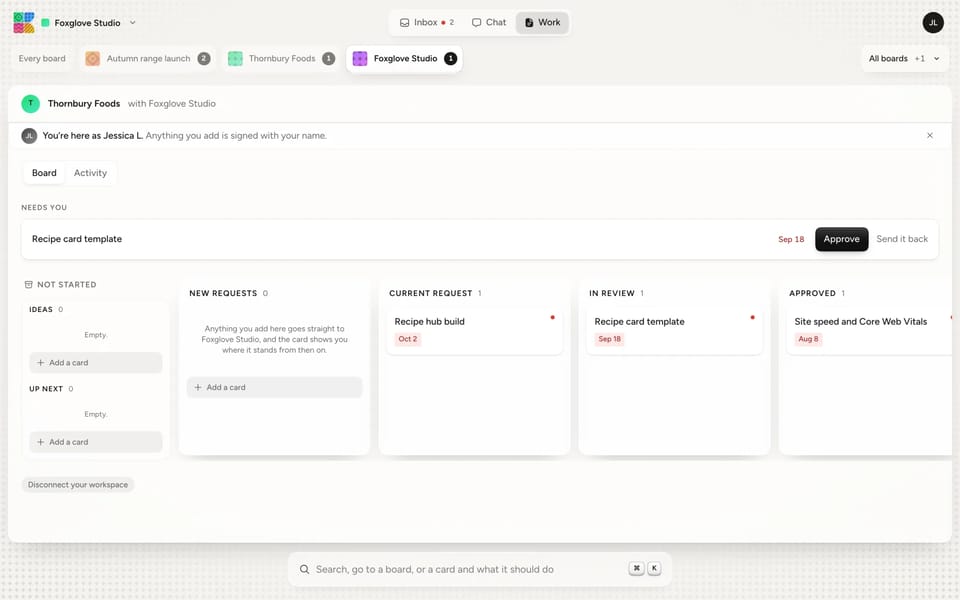
Task: Click the Aug 8 due date tag
Action: pos(808,339)
